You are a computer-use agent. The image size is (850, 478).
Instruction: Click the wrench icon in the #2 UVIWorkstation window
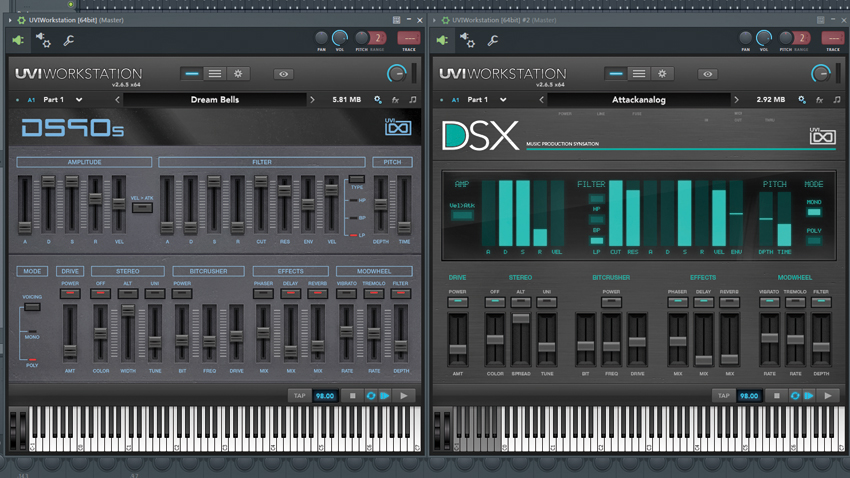(492, 40)
